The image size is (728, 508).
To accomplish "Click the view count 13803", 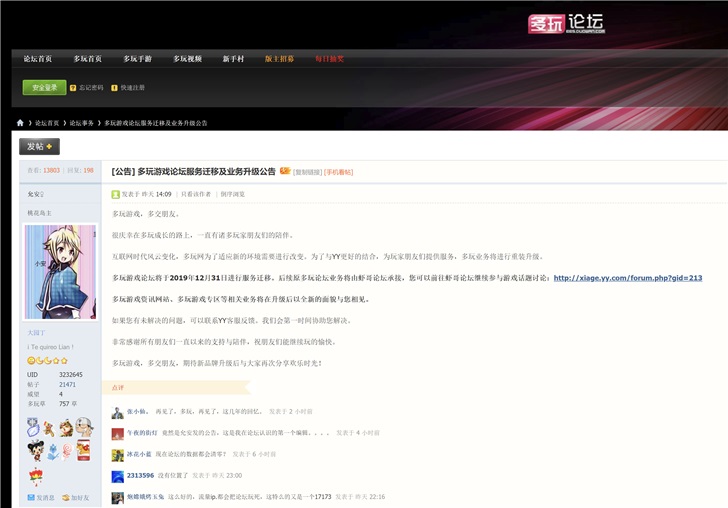I will (x=52, y=170).
